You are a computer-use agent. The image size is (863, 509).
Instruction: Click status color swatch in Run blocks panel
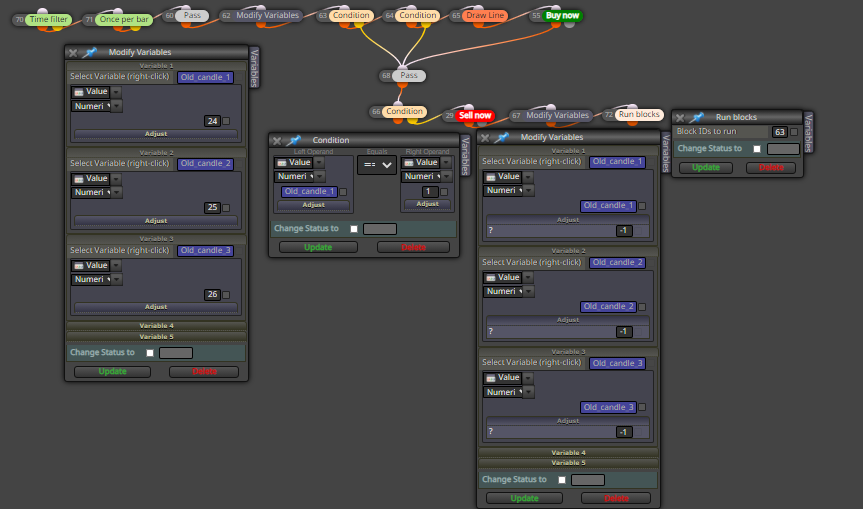783,149
